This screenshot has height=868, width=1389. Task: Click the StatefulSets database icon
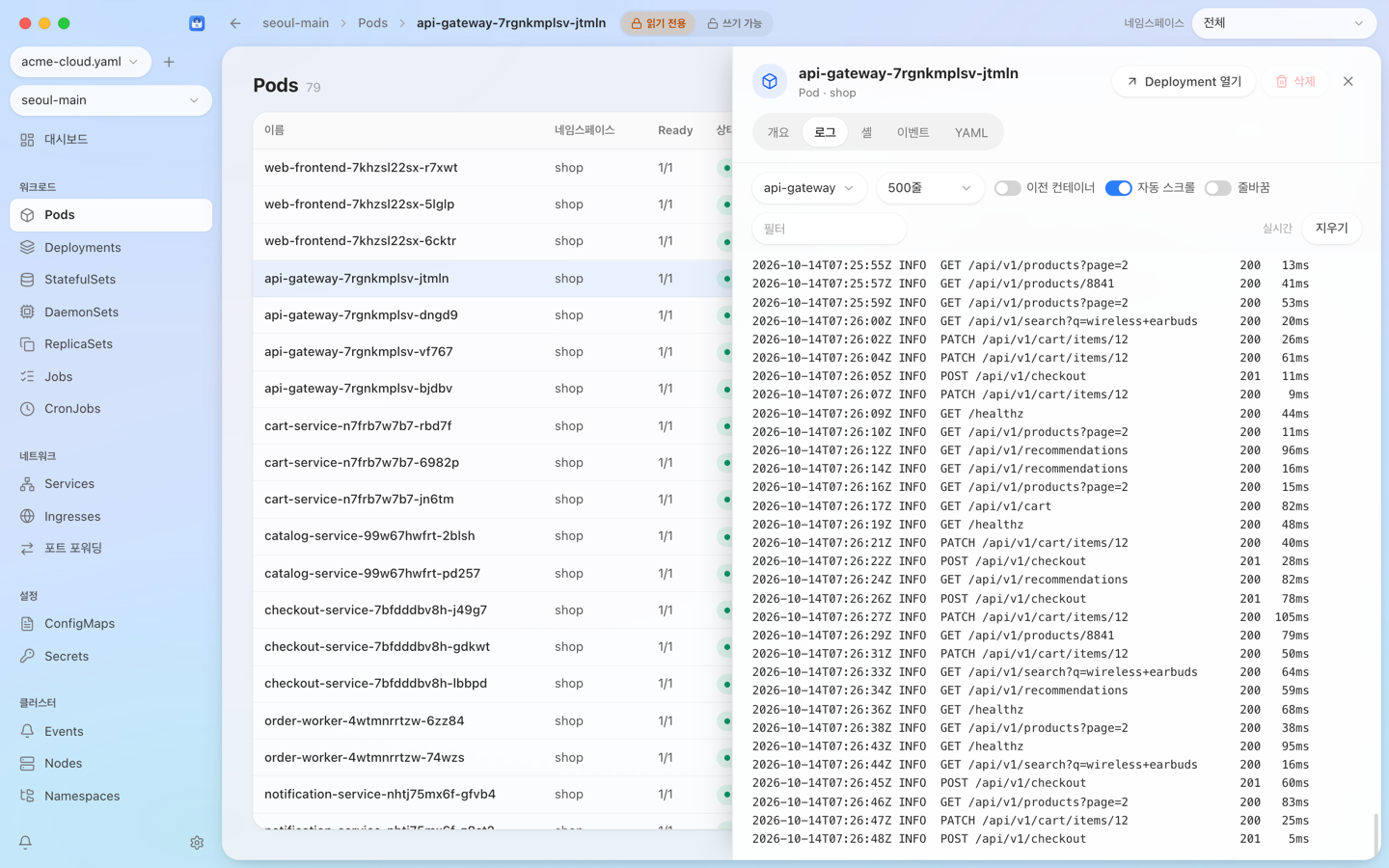(x=27, y=280)
